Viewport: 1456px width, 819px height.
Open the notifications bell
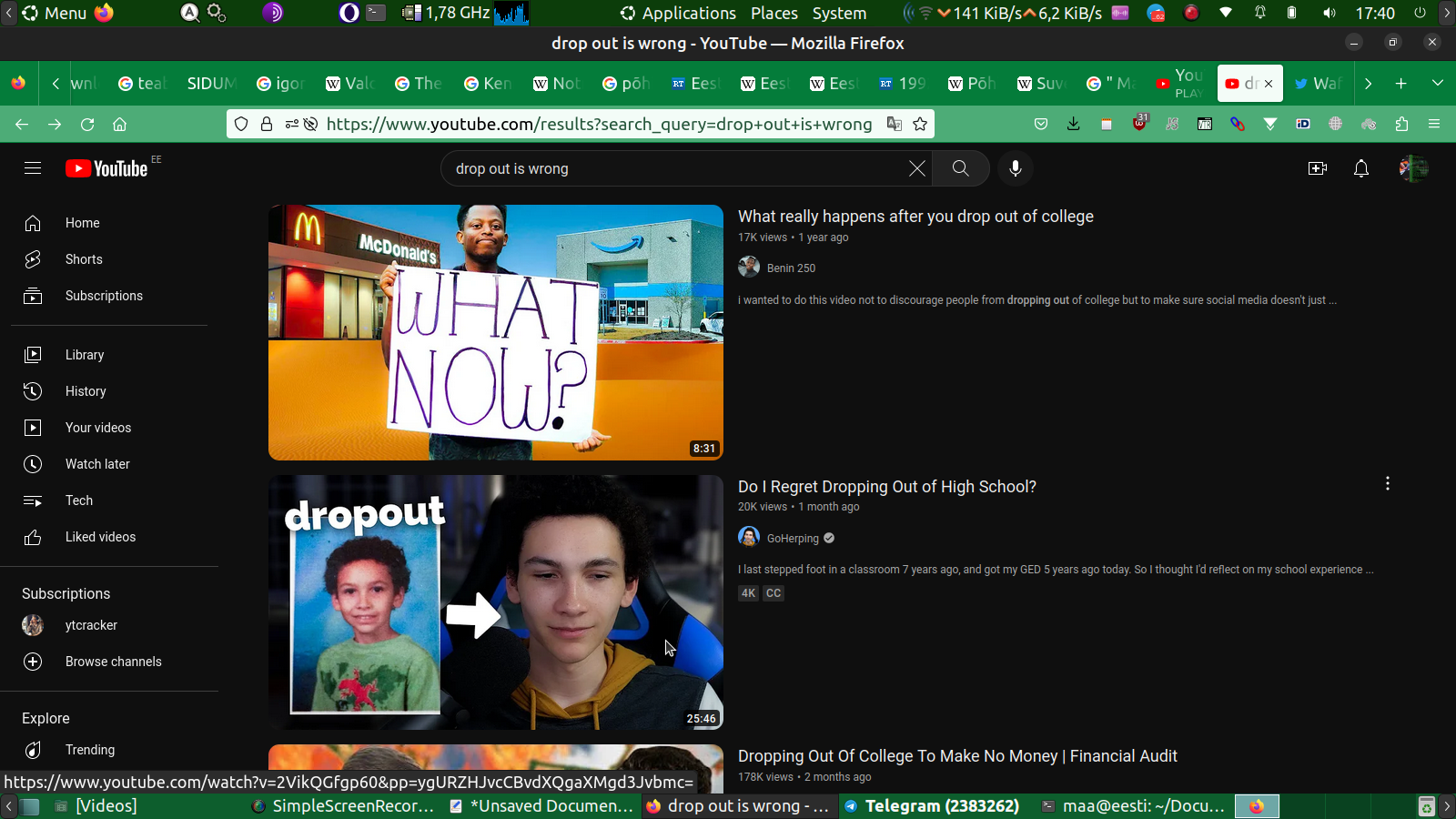point(1361,168)
